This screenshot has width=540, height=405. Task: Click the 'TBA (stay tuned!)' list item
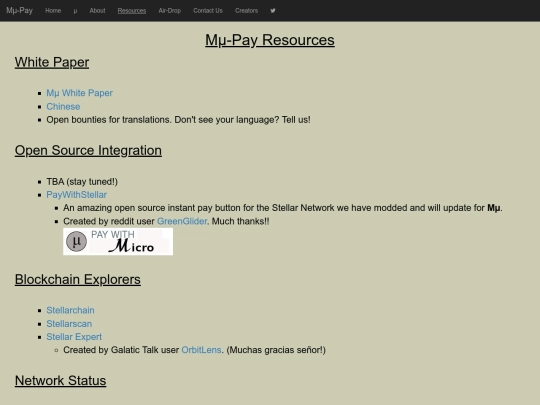[x=82, y=181]
